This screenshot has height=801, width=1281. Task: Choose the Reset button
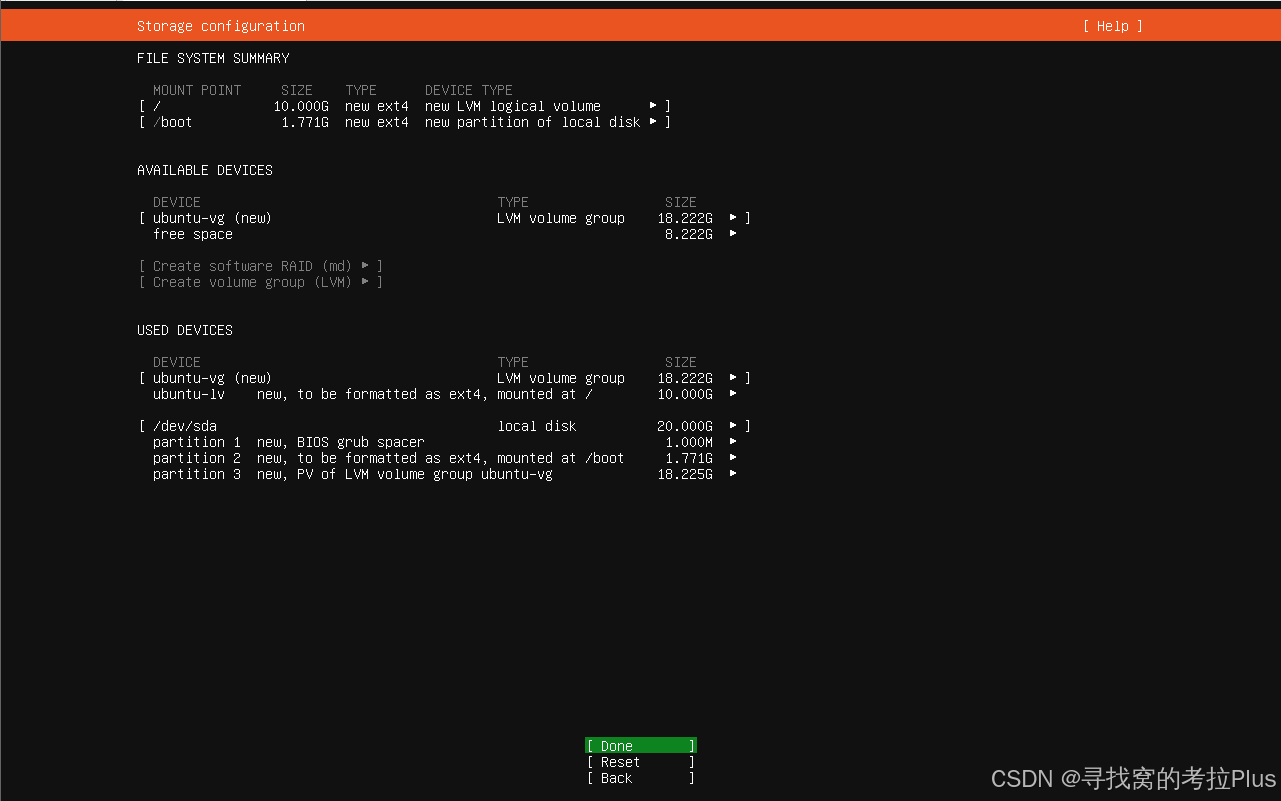click(x=641, y=762)
